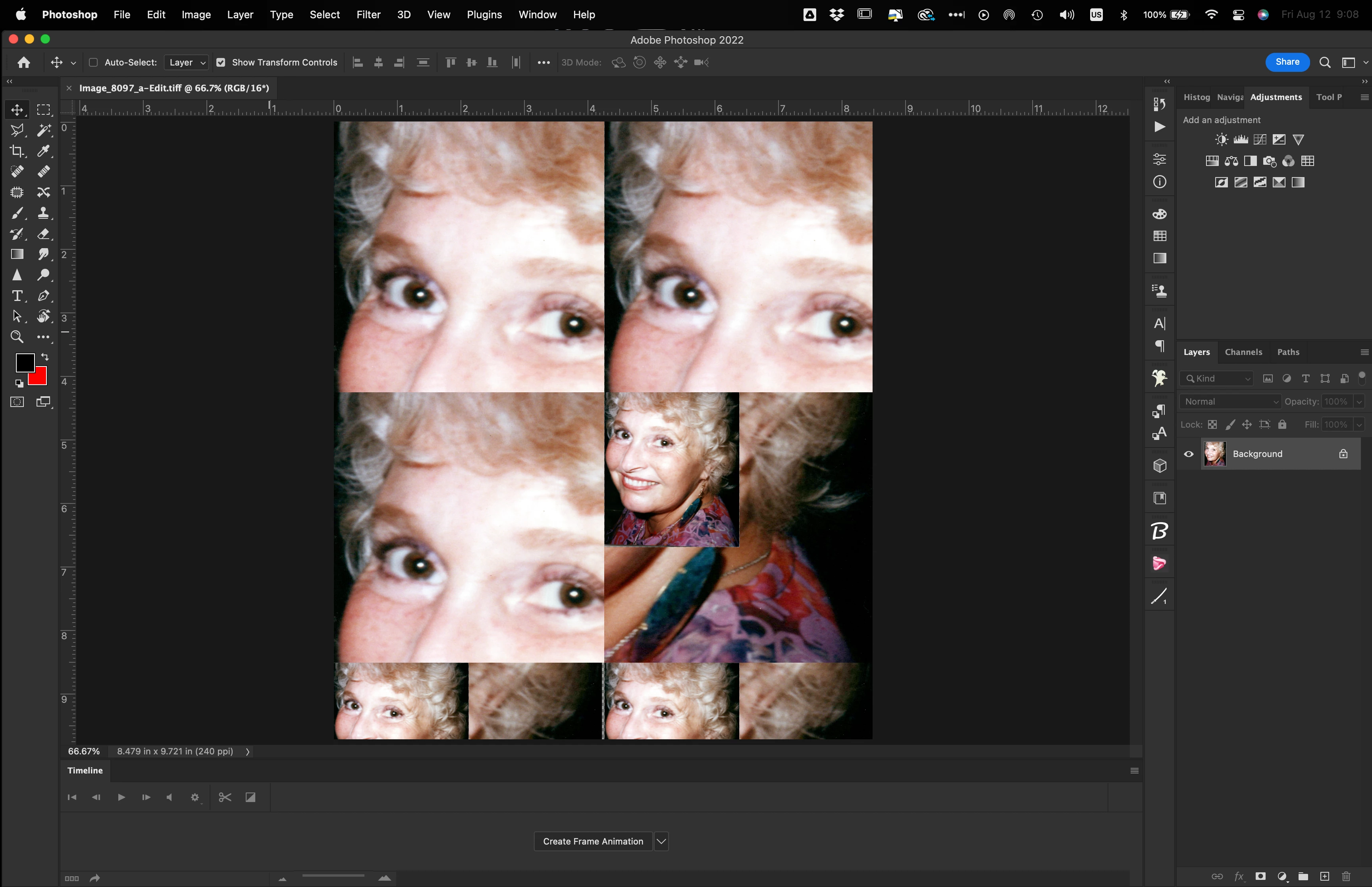Open the Auto-Select Layer dropdown
This screenshot has width=1372, height=887.
click(186, 62)
